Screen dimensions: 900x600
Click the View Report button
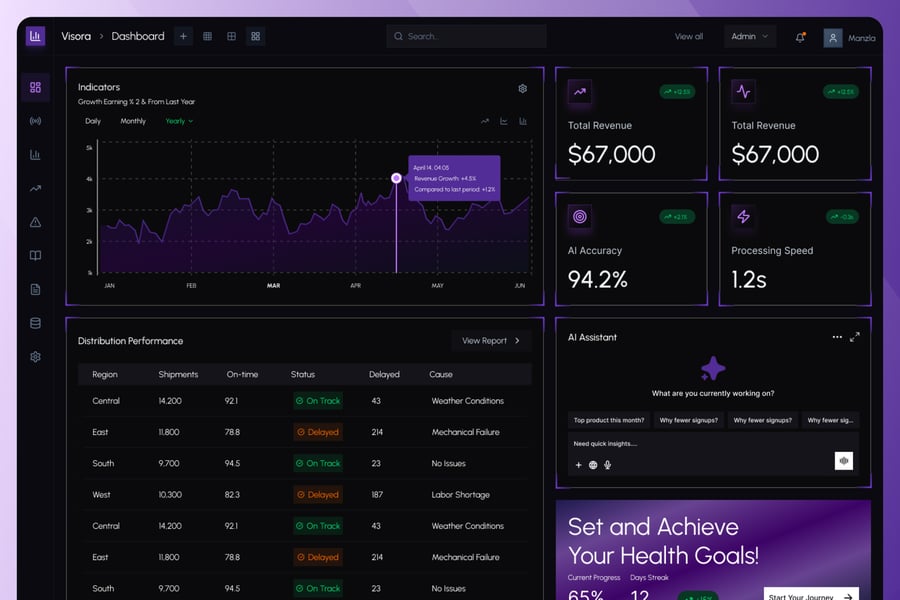coord(491,340)
